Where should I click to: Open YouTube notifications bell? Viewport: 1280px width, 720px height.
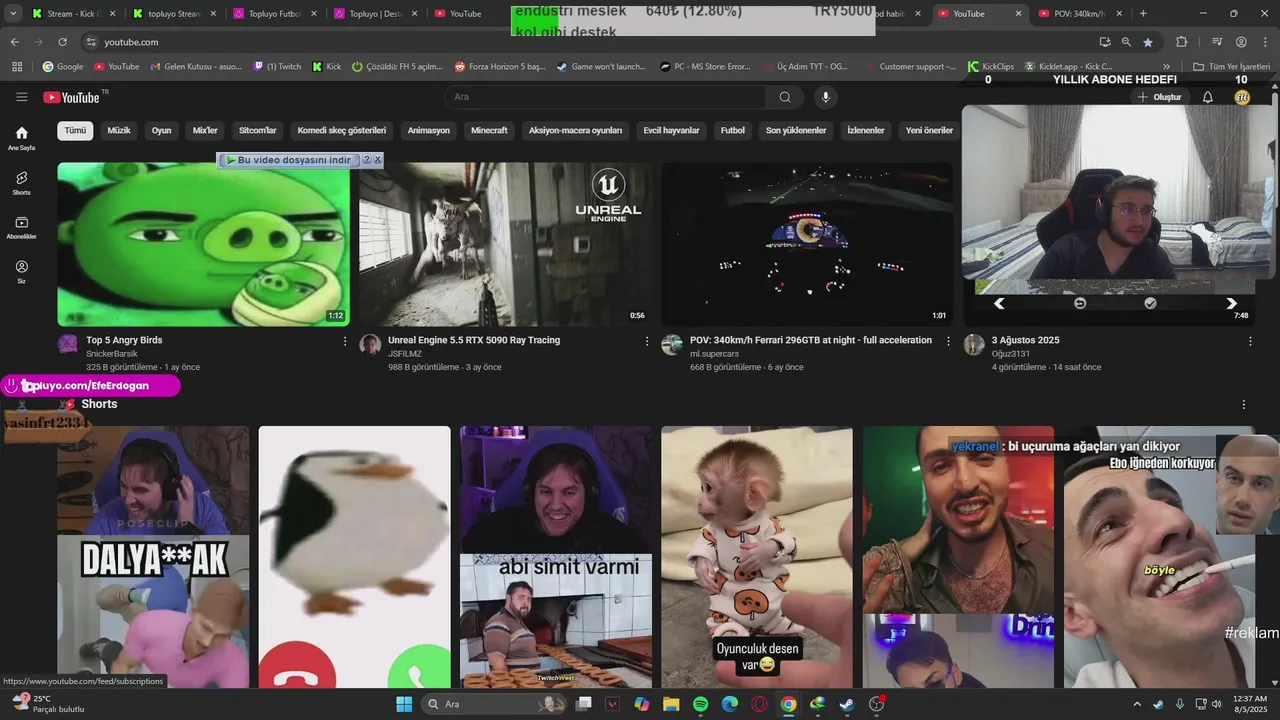coord(1207,97)
